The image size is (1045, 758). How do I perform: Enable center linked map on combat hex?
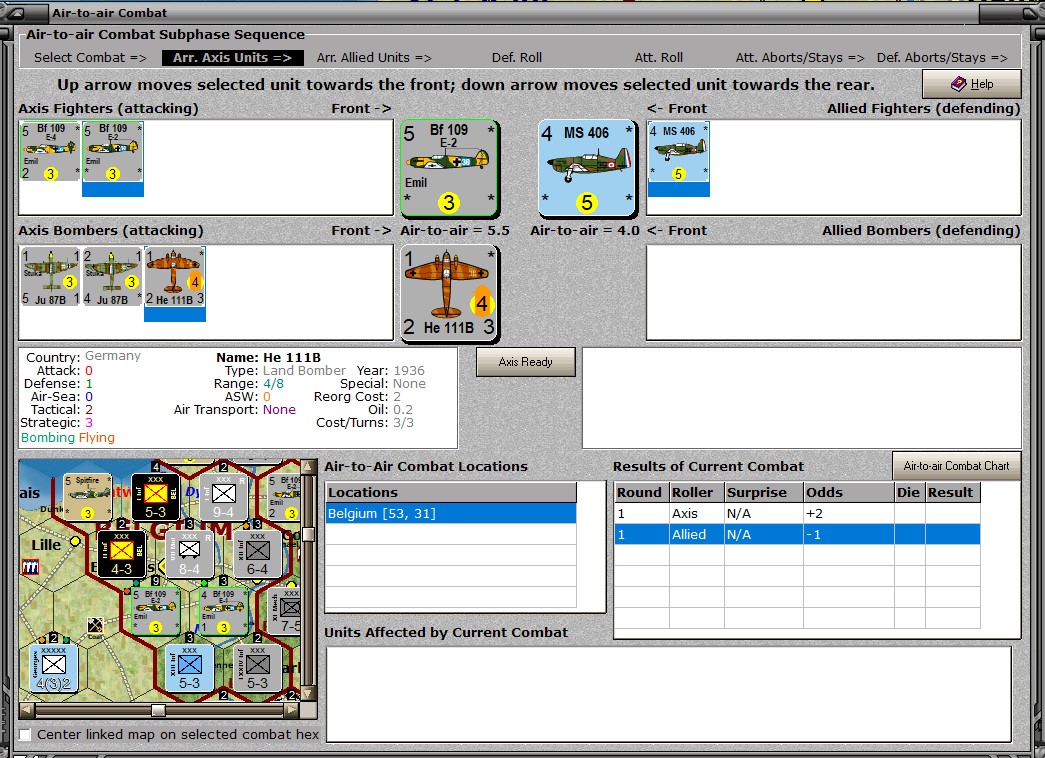pos(25,734)
